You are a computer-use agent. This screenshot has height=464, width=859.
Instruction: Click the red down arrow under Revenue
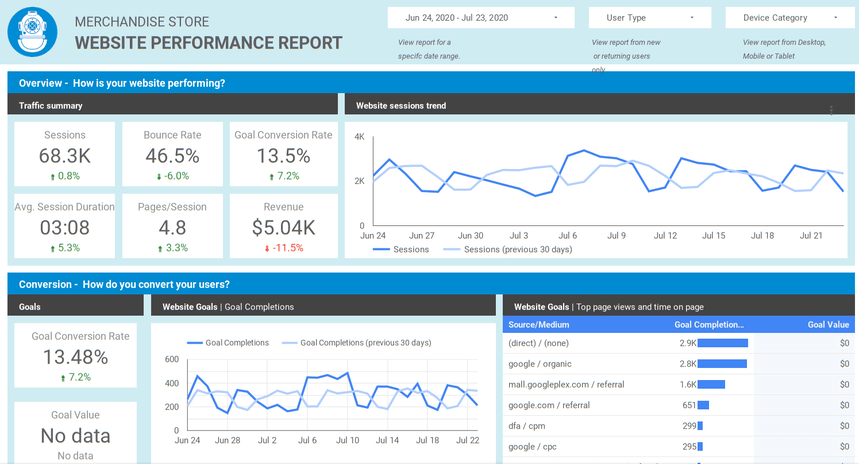tap(267, 248)
